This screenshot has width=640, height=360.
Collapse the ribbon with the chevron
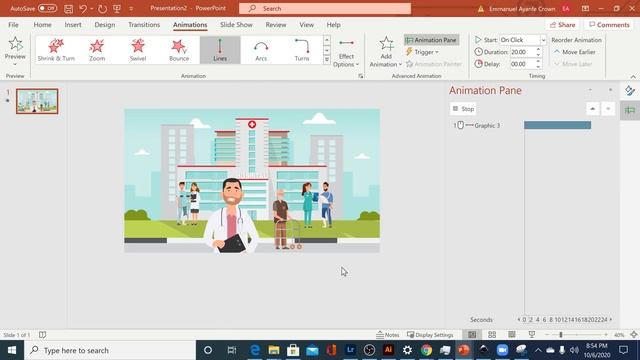pos(633,77)
